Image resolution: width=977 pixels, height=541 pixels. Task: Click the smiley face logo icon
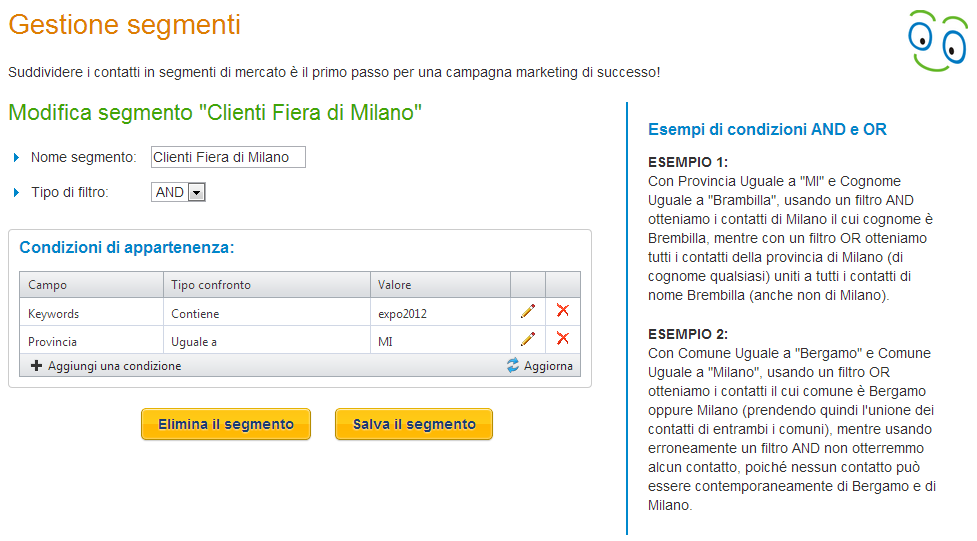click(937, 40)
